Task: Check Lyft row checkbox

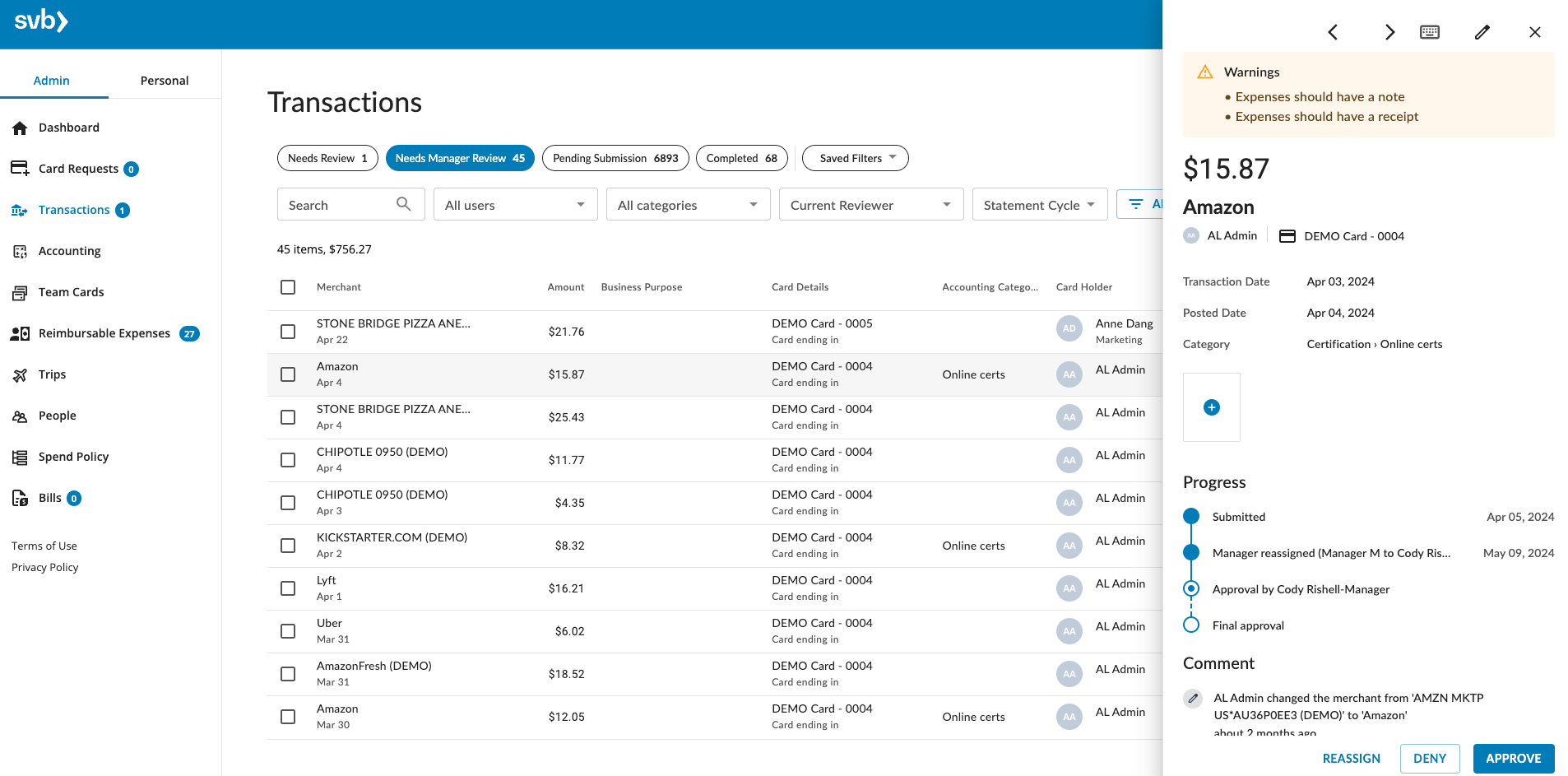Action: pyautogui.click(x=288, y=588)
